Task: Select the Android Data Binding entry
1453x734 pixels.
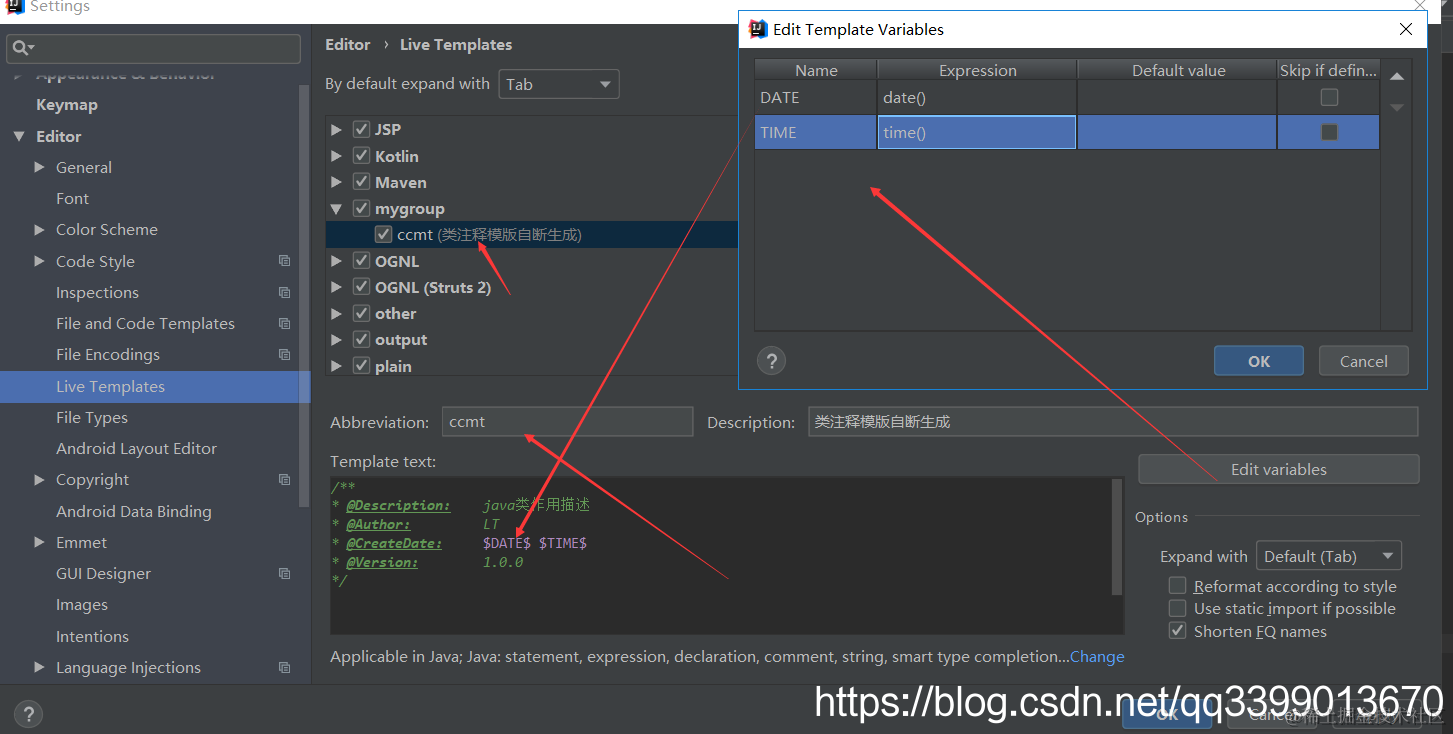Action: tap(134, 511)
